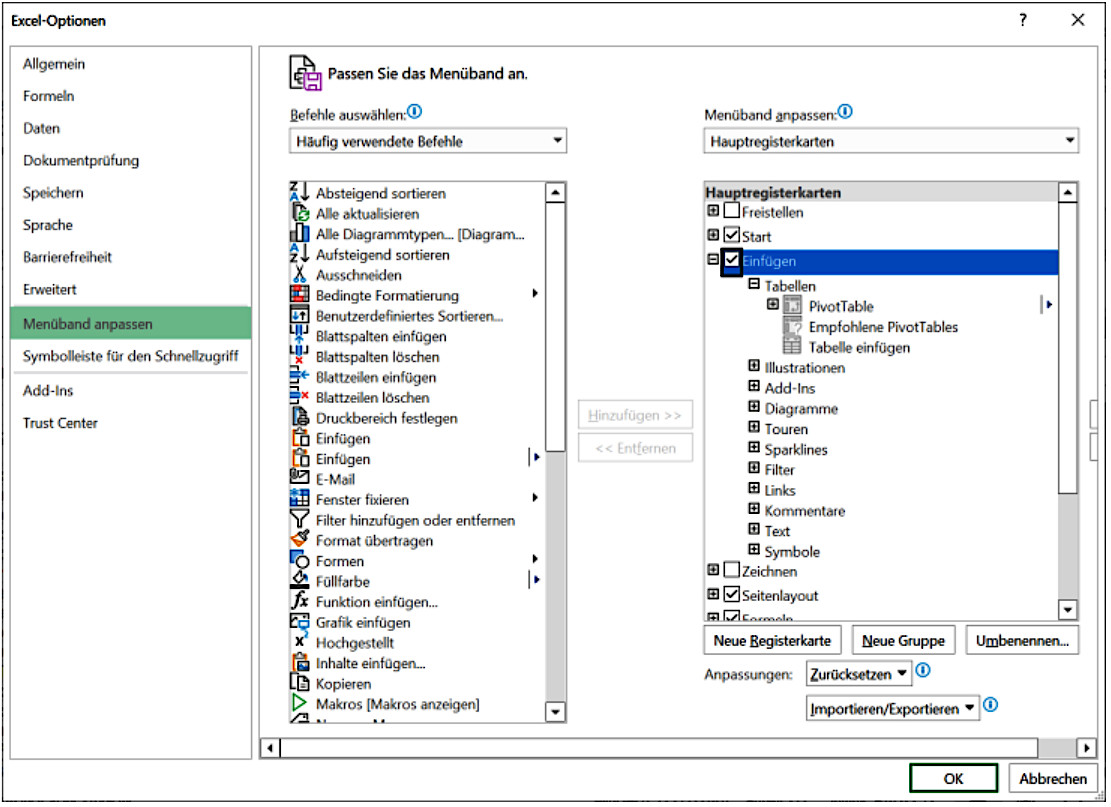Click the Neue Registerkarte button

772,640
